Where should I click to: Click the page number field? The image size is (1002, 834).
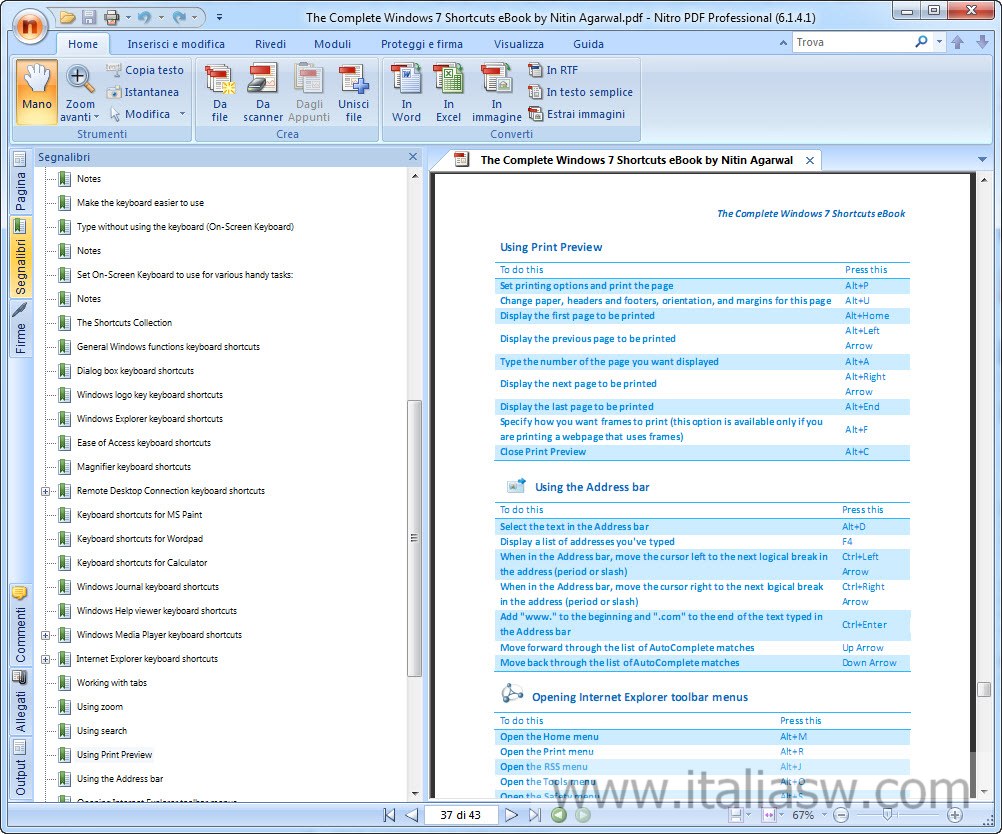[461, 815]
